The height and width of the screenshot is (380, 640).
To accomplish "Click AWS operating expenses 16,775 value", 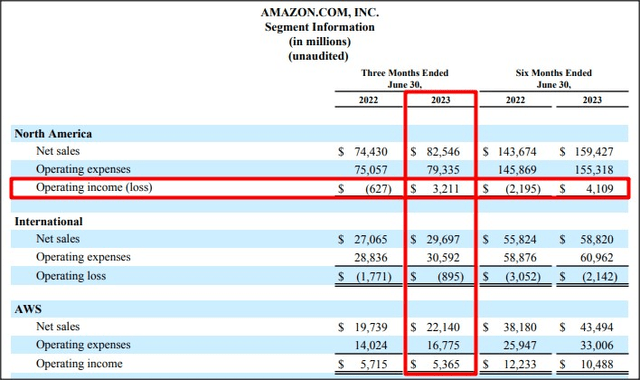I will (x=443, y=345).
